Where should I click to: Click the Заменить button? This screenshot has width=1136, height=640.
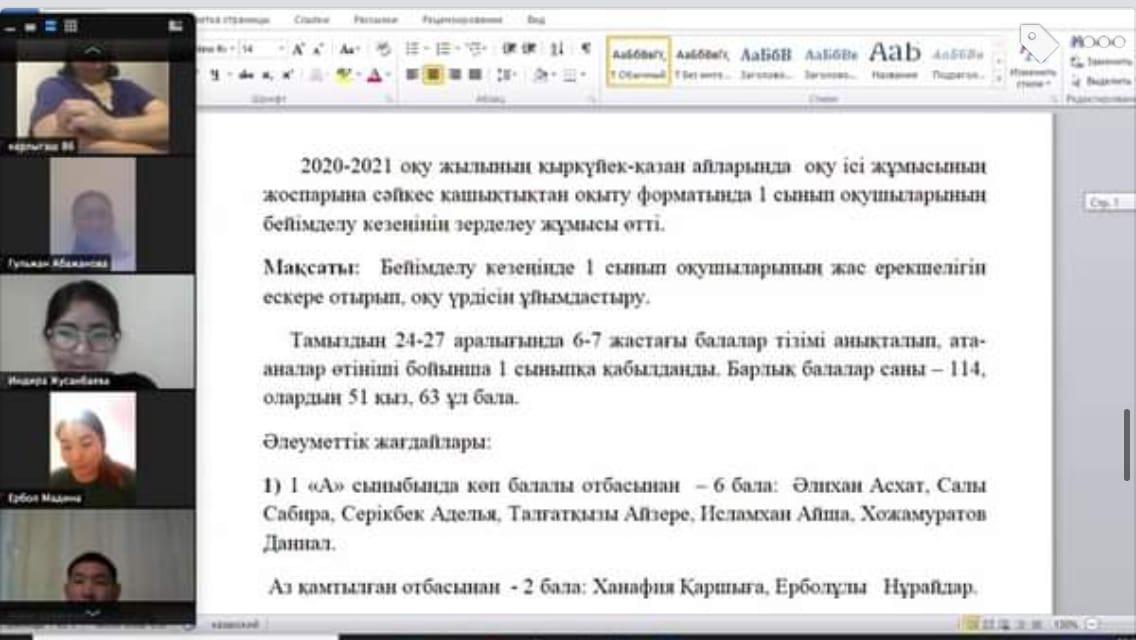point(1101,61)
